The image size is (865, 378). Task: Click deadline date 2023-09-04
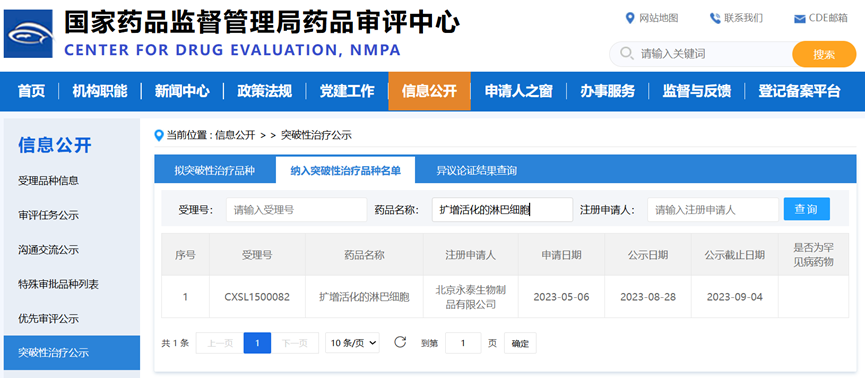click(734, 297)
